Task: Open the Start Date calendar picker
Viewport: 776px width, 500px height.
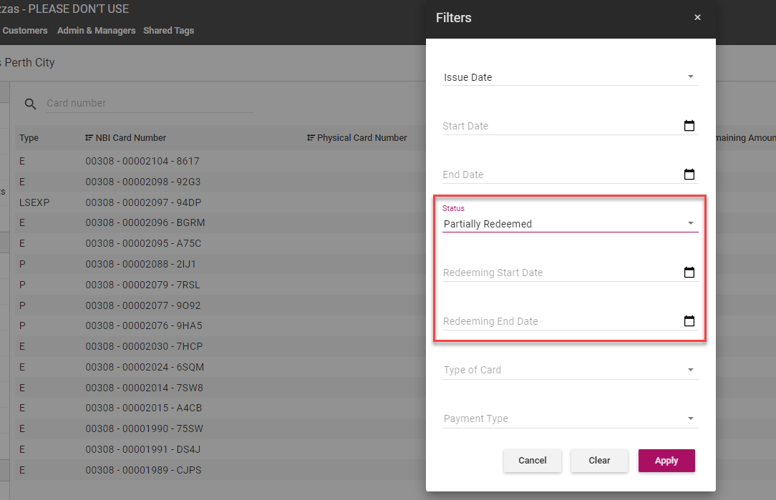Action: click(689, 126)
